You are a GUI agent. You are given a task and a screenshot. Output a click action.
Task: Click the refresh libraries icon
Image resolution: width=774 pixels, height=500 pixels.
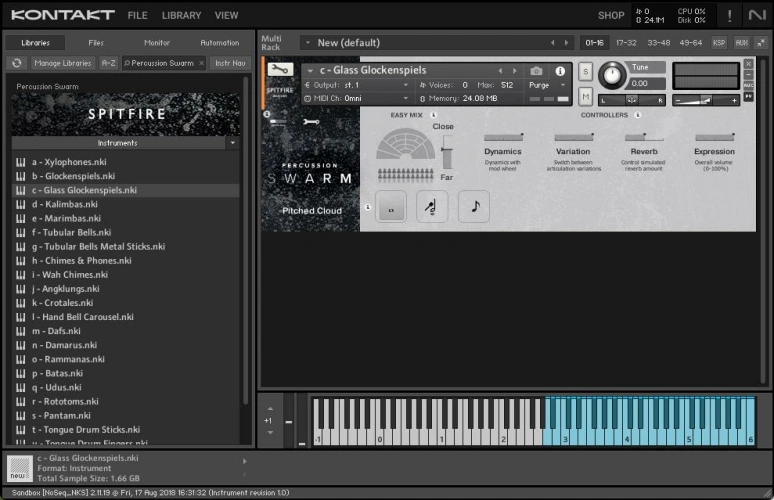click(x=16, y=63)
